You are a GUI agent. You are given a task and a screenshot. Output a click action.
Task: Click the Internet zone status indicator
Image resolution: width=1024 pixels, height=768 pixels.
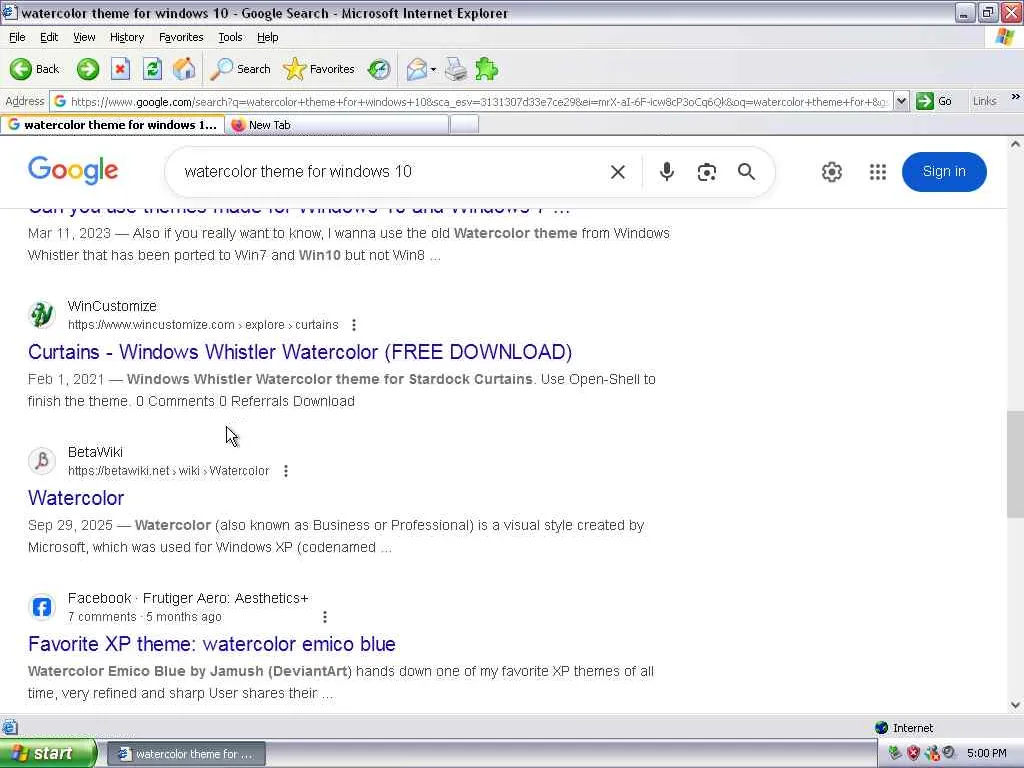coord(904,728)
